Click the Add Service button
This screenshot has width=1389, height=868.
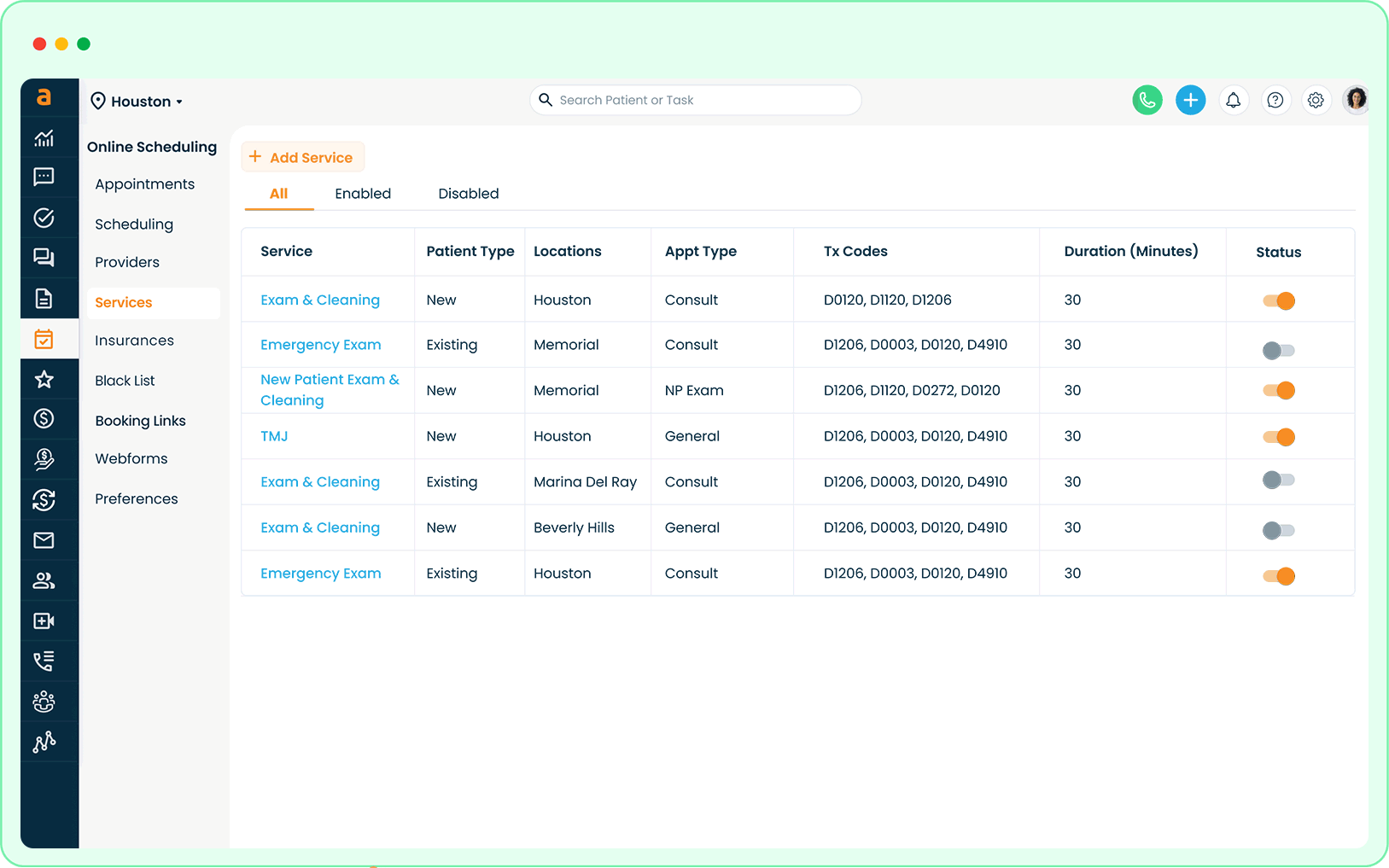click(x=303, y=157)
